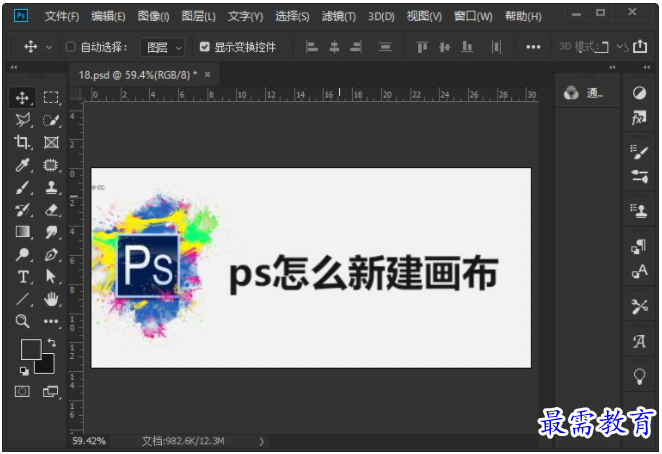Open the 图层(L) menu
The image size is (662, 454).
click(198, 16)
